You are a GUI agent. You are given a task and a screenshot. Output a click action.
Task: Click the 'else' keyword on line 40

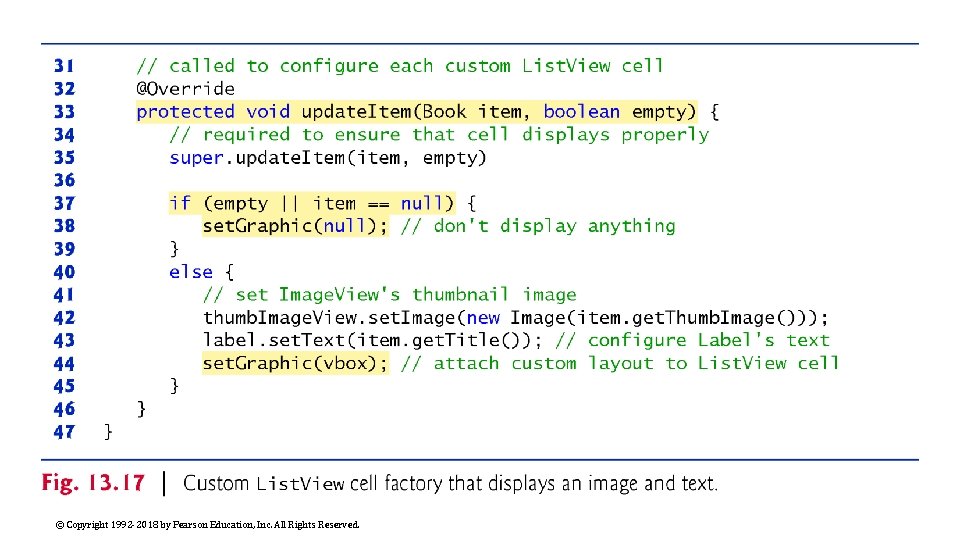tap(191, 272)
